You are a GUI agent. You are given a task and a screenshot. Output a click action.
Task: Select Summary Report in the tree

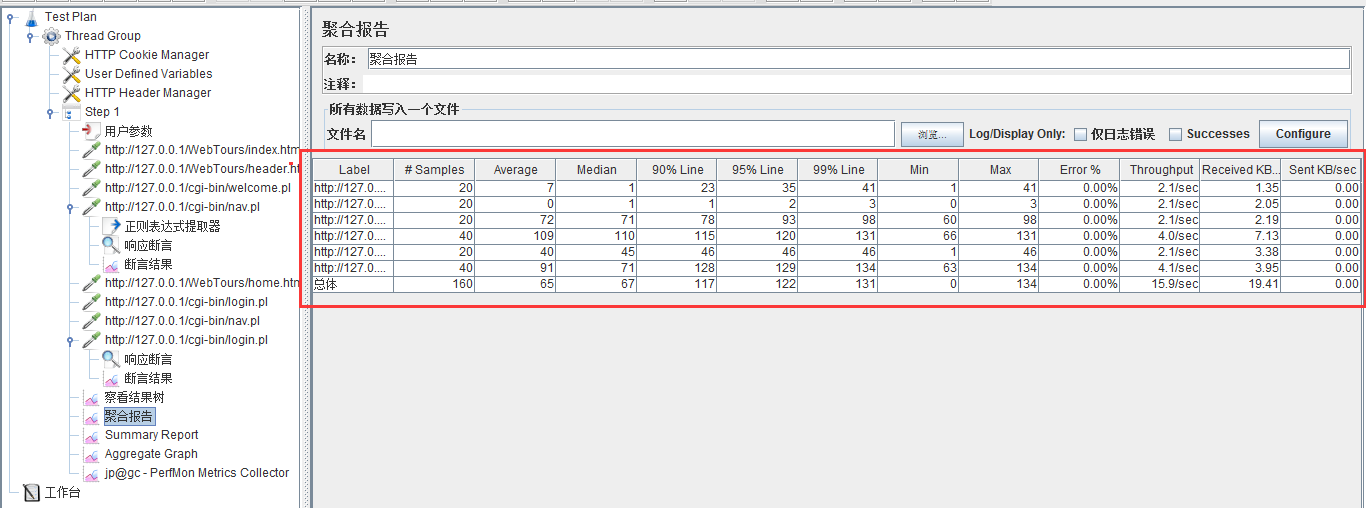151,435
